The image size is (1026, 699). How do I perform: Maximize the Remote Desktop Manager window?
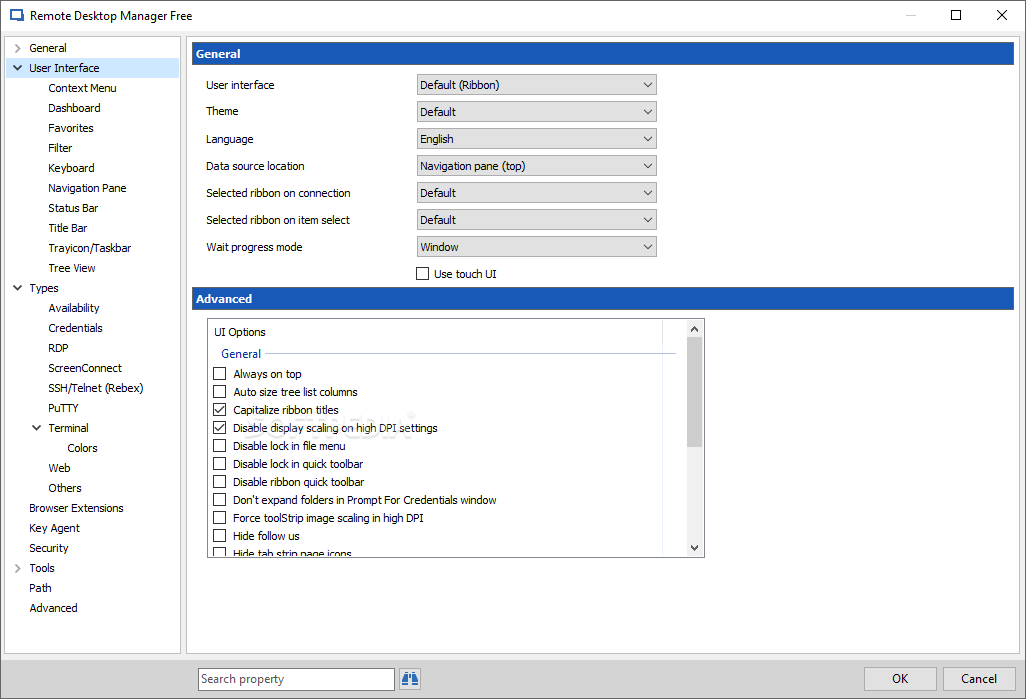point(956,15)
